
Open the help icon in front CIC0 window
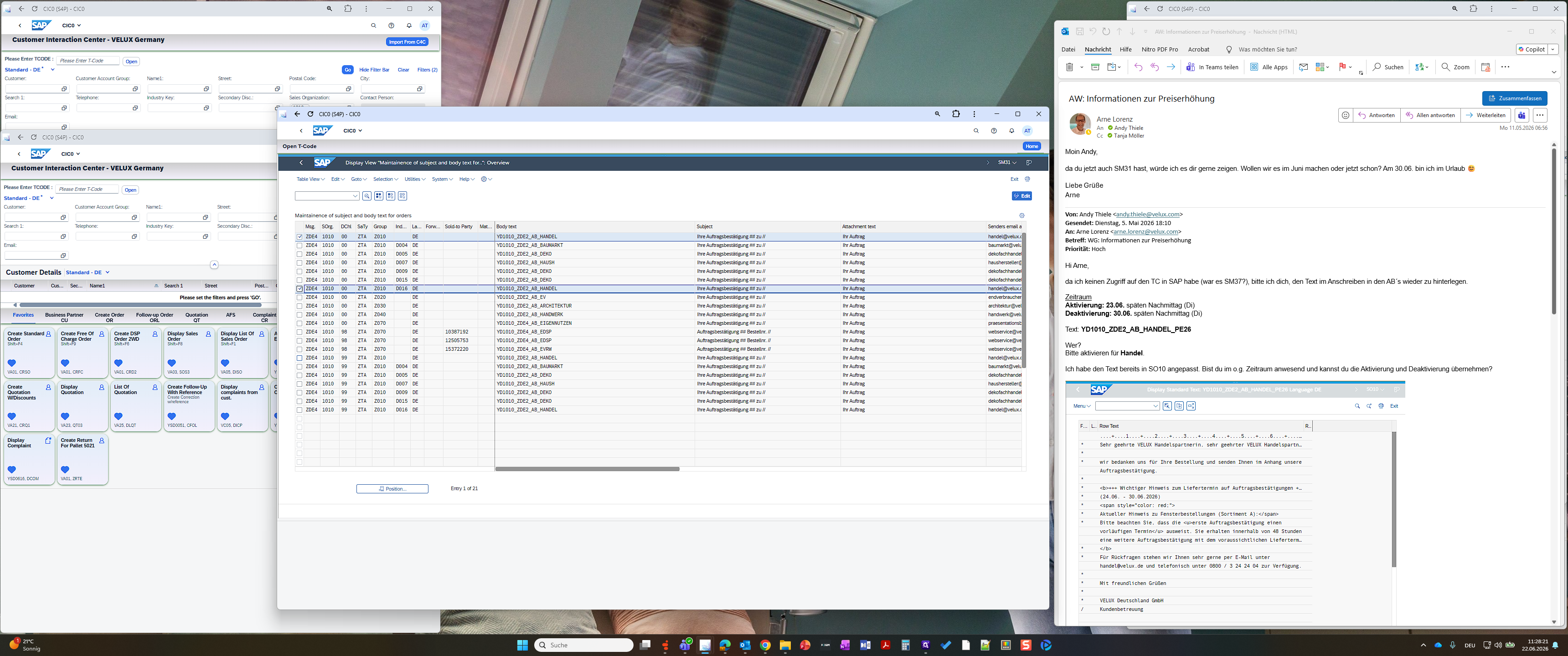coord(994,131)
